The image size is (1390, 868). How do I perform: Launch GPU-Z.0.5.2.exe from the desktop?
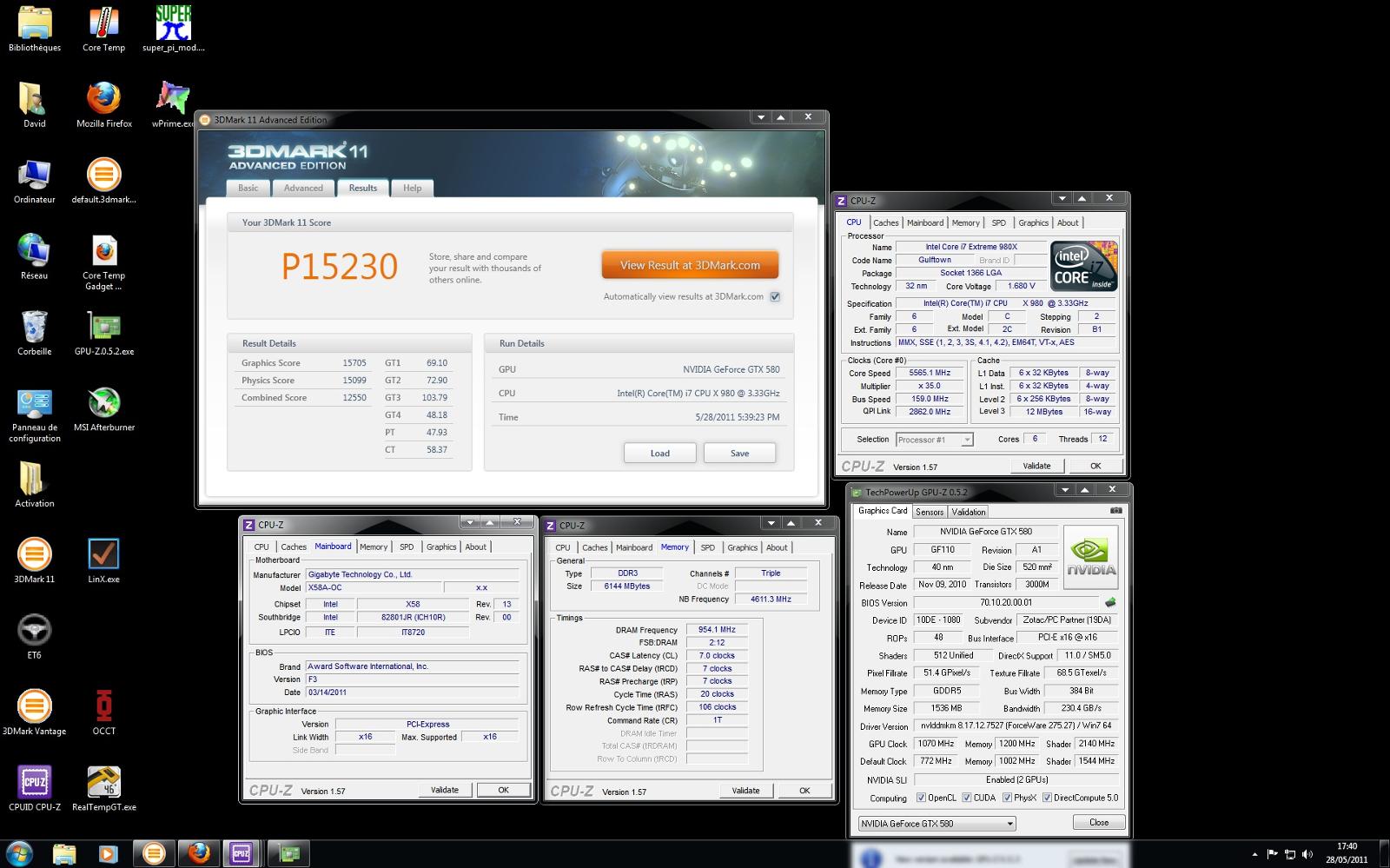pyautogui.click(x=104, y=334)
